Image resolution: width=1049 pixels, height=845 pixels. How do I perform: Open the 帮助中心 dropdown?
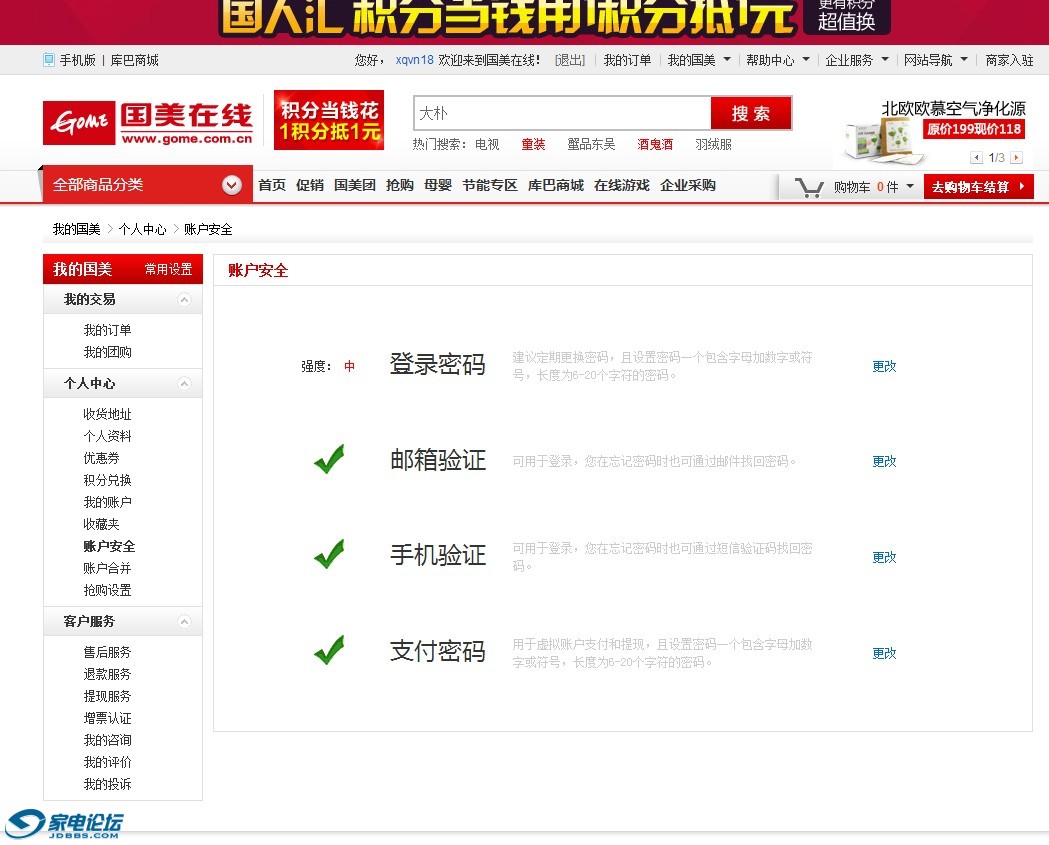[770, 60]
